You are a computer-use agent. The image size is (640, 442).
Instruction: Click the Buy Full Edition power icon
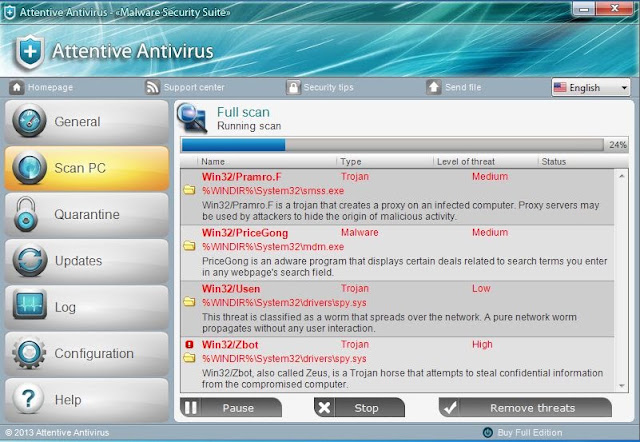point(487,432)
